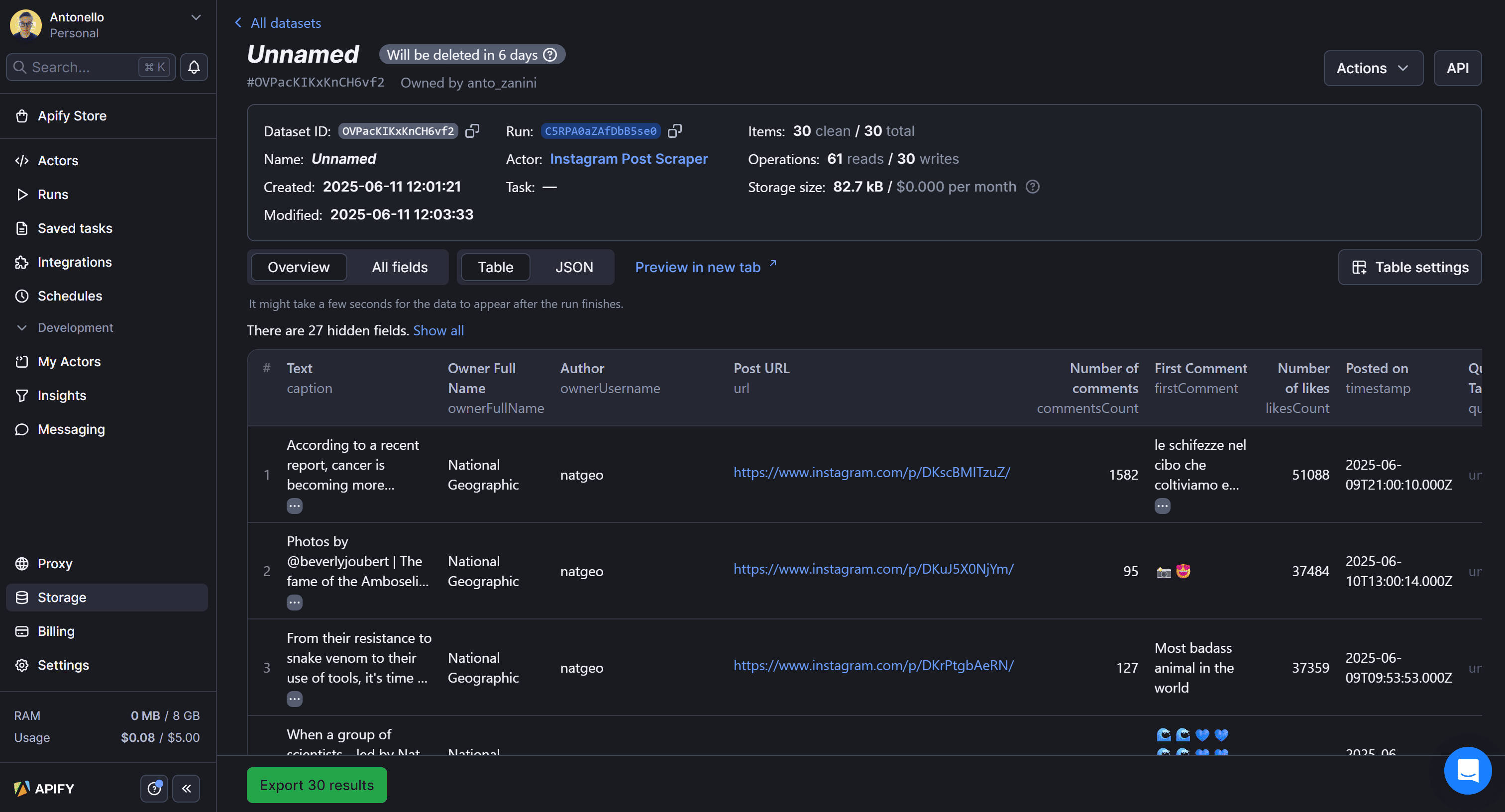Image resolution: width=1505 pixels, height=812 pixels.
Task: Click the storage size help icon
Action: [1032, 187]
